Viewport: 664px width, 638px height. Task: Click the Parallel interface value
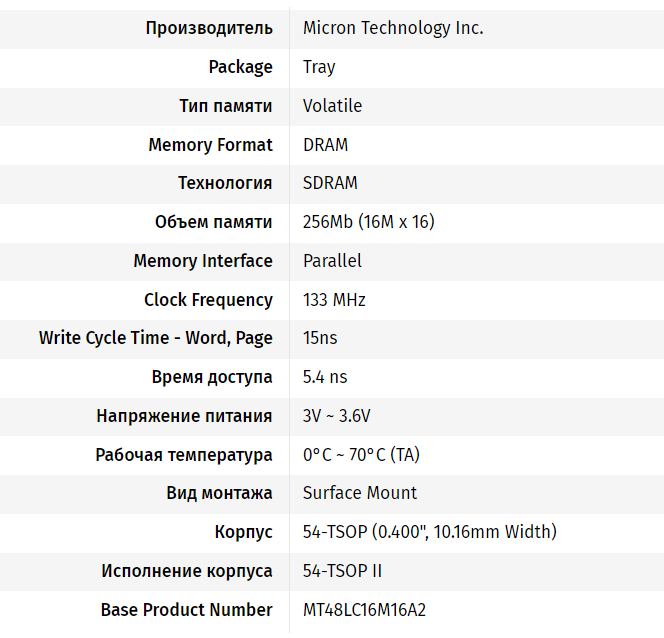(332, 261)
